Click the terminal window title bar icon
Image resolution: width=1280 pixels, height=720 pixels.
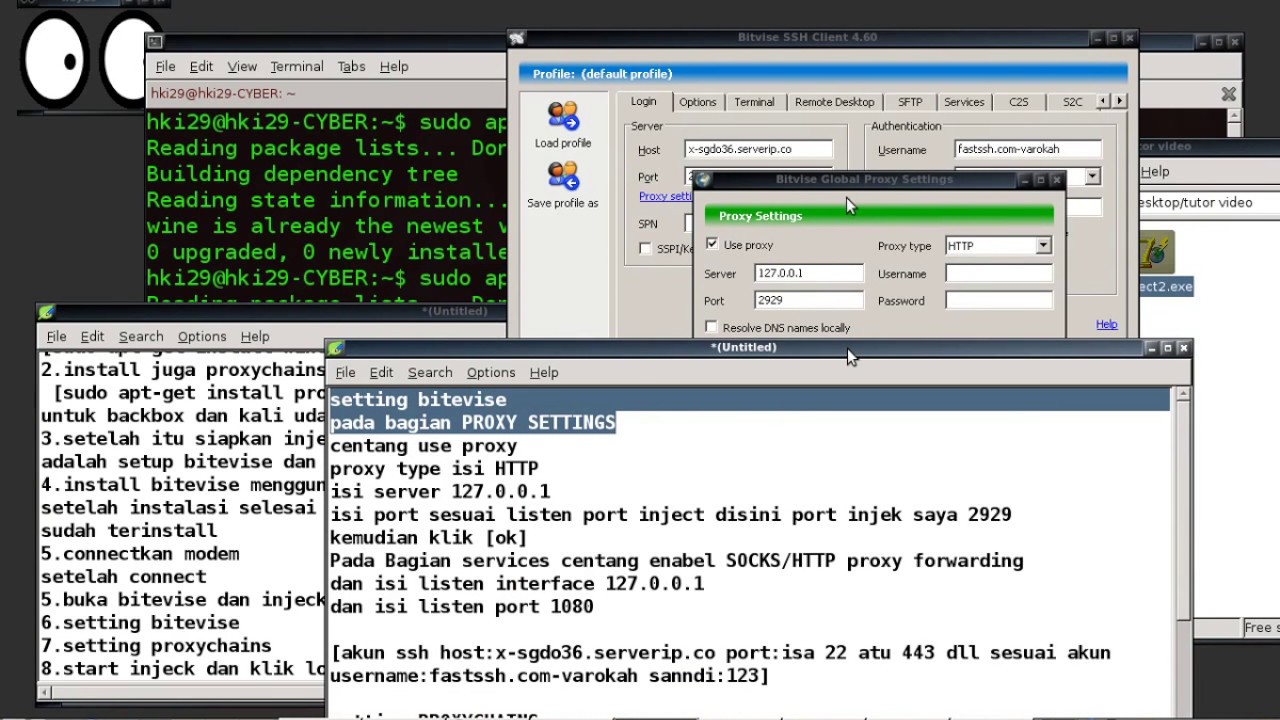[155, 41]
